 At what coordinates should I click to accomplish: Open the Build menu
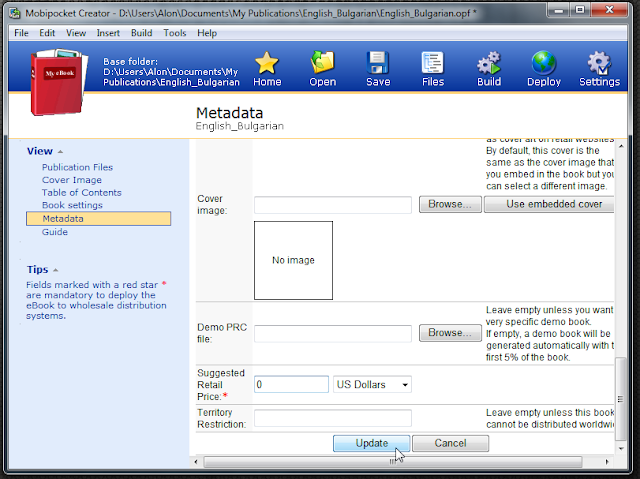142,33
